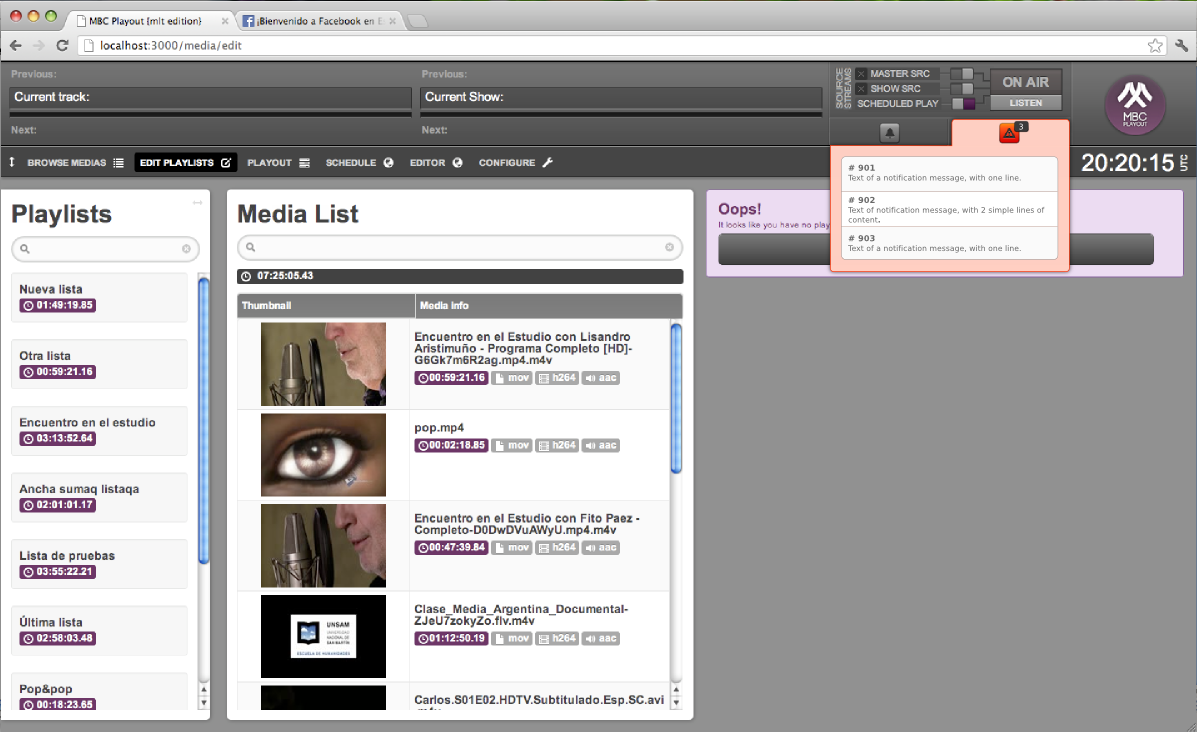The width and height of the screenshot is (1197, 732).
Task: Open the Playout section
Action: click(278, 163)
